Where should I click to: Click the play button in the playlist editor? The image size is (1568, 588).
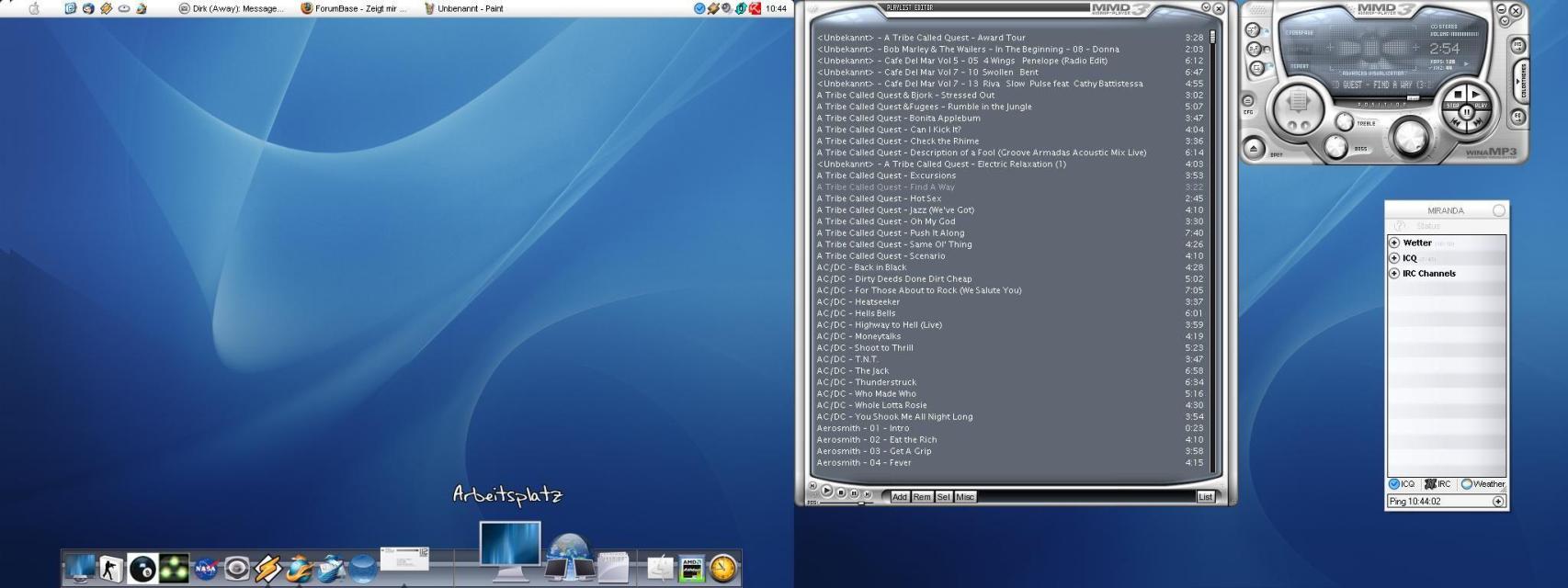(x=826, y=492)
